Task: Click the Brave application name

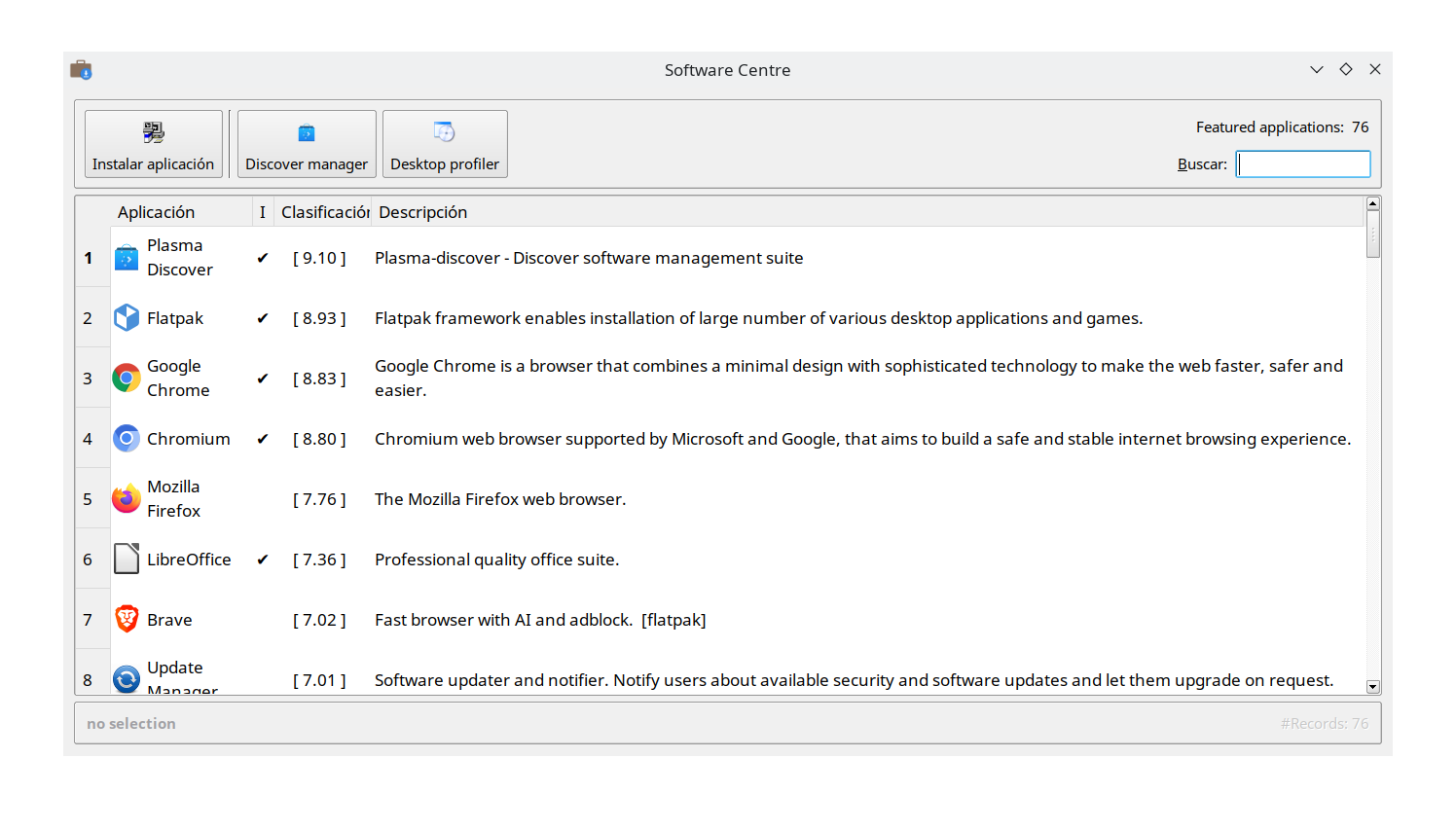Action: 169,620
